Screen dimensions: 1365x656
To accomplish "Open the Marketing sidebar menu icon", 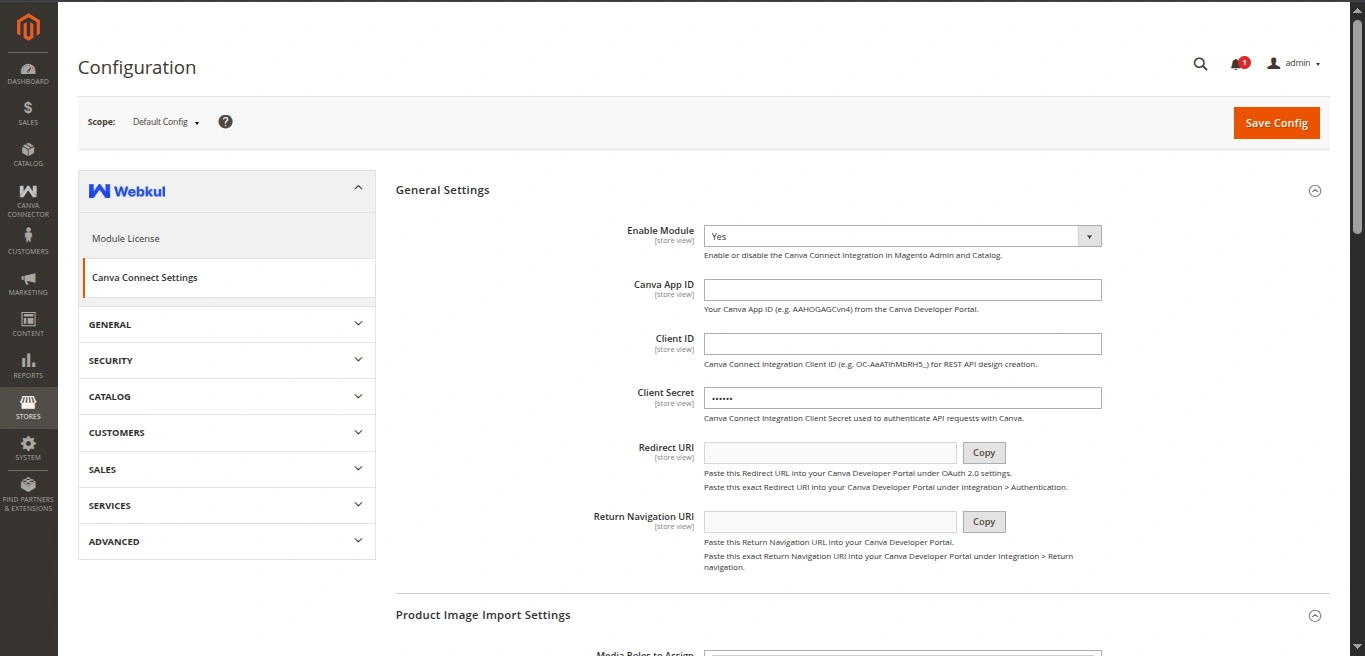I will tap(28, 284).
